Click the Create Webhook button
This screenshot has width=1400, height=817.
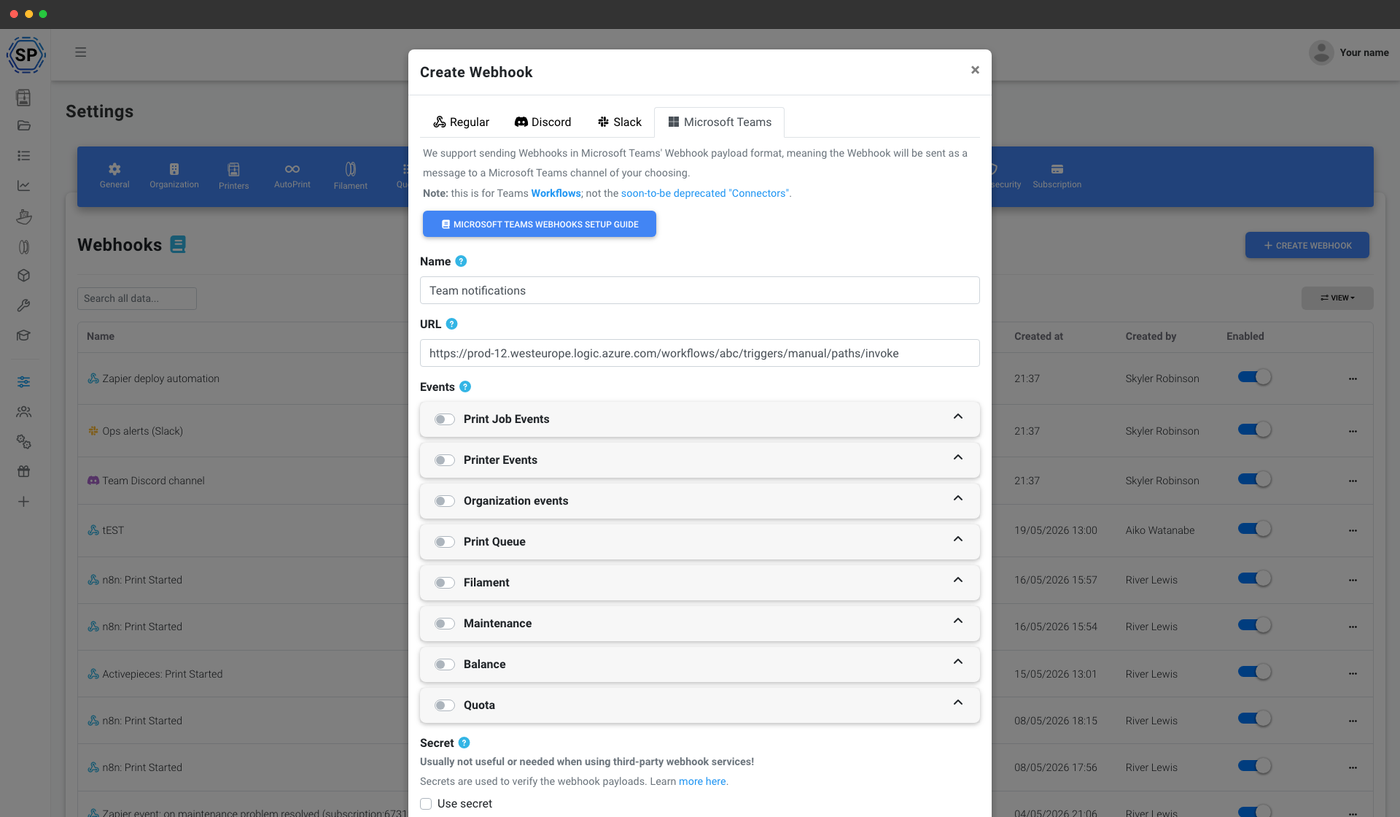[x=1307, y=245]
